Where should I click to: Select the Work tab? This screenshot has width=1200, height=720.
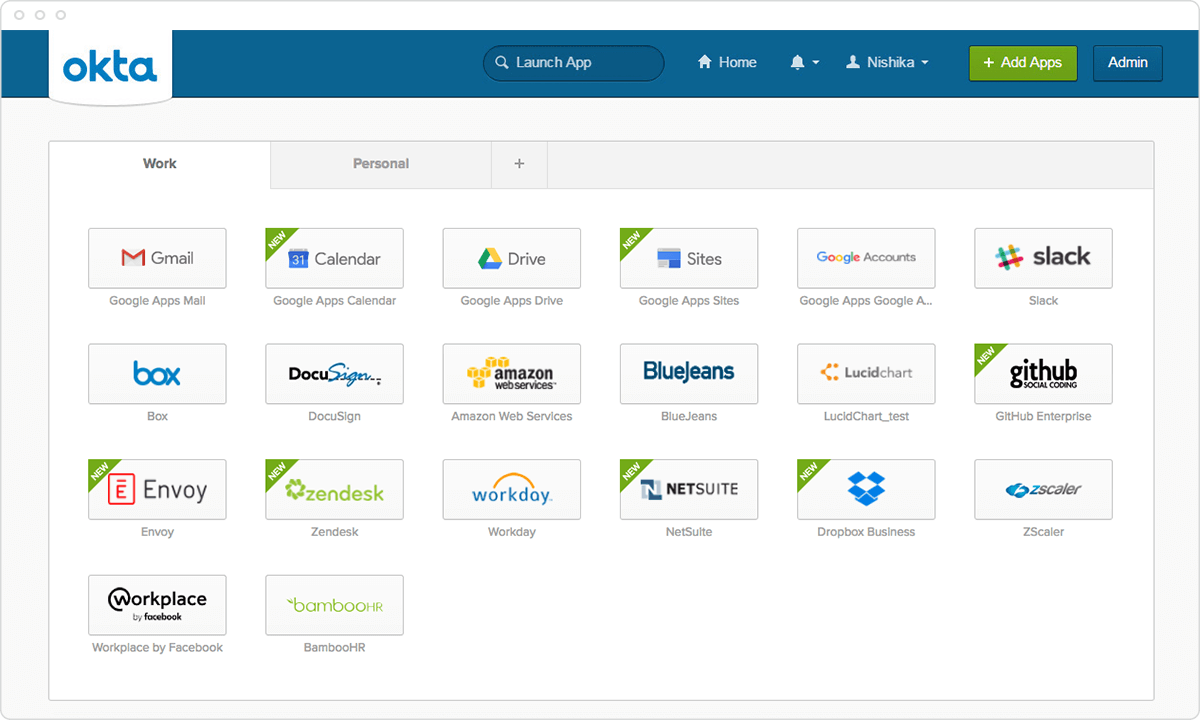pos(160,164)
